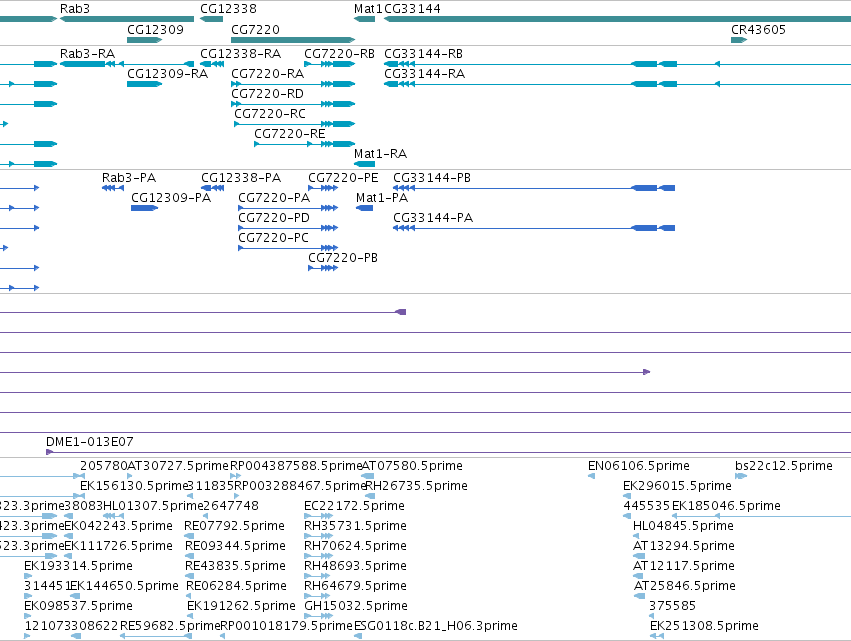Select EST EK296015.5prime
The width and height of the screenshot is (851, 641).
click(x=677, y=485)
